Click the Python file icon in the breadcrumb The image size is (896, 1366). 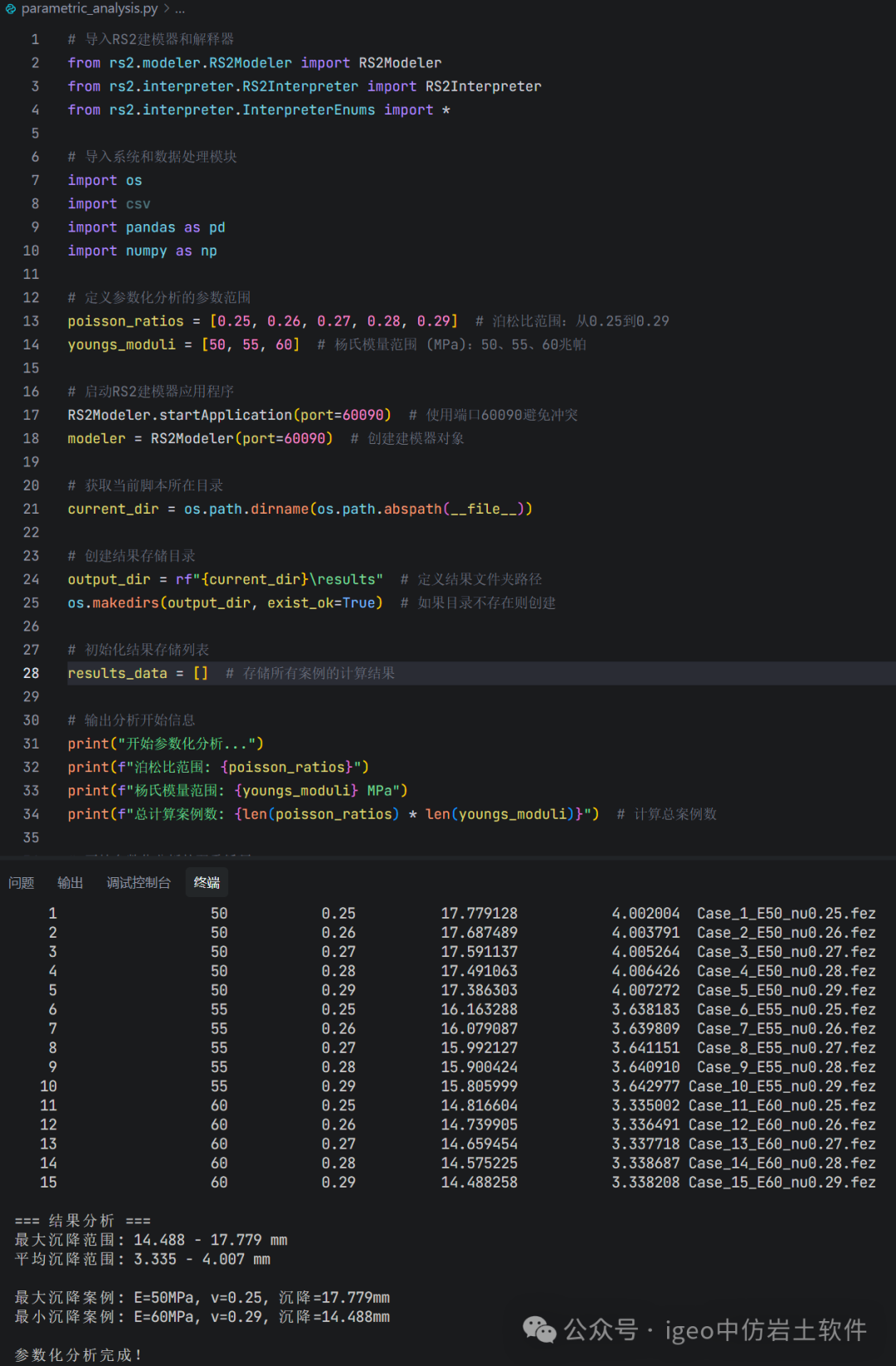(x=11, y=9)
